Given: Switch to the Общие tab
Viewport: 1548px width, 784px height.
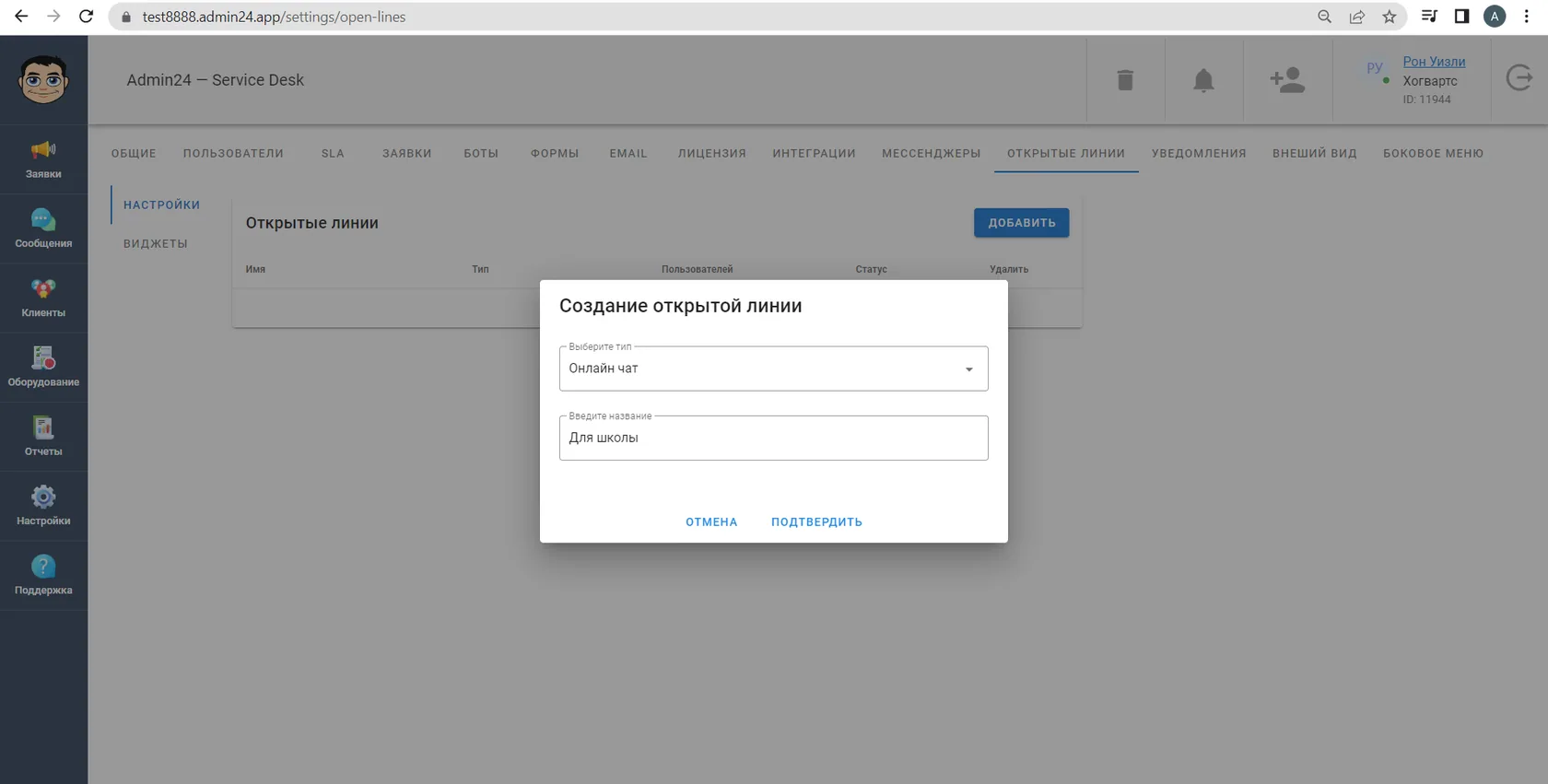Looking at the screenshot, I should [134, 153].
